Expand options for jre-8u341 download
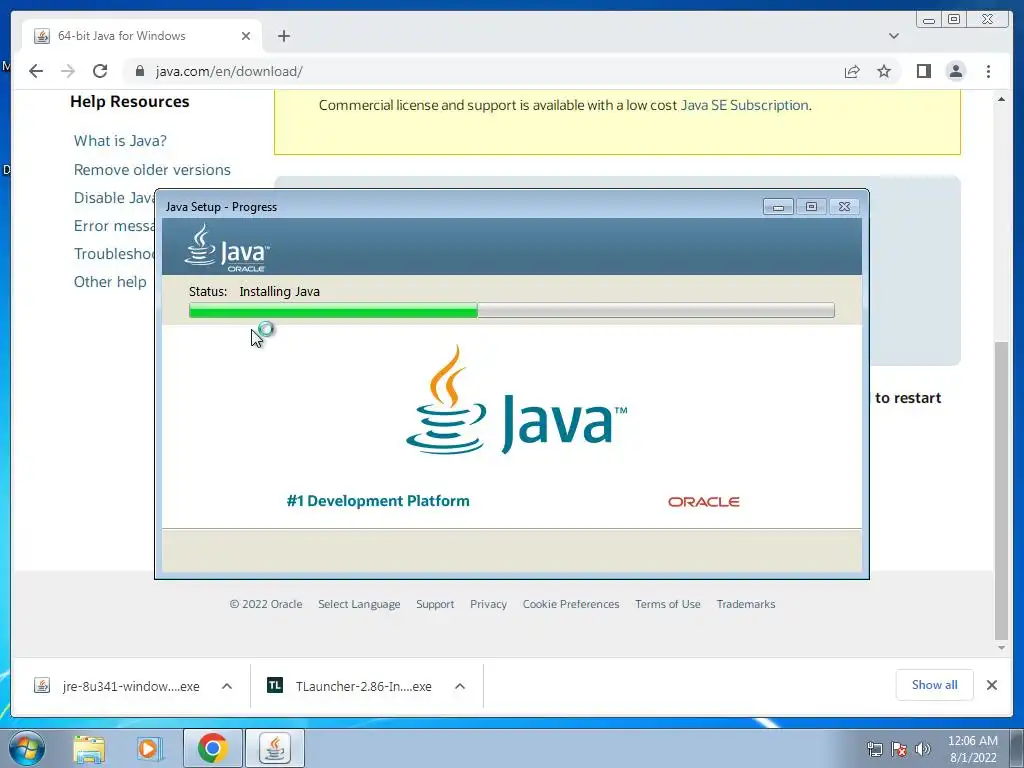Image resolution: width=1024 pixels, height=768 pixels. (227, 686)
